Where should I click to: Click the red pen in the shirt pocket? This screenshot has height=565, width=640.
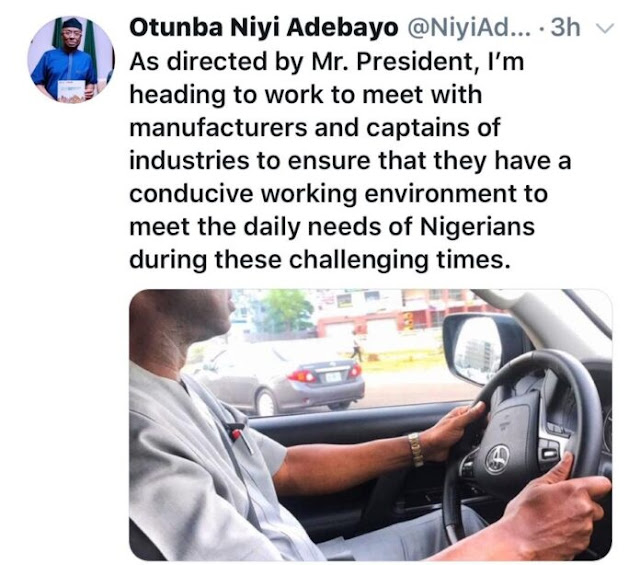tap(241, 437)
